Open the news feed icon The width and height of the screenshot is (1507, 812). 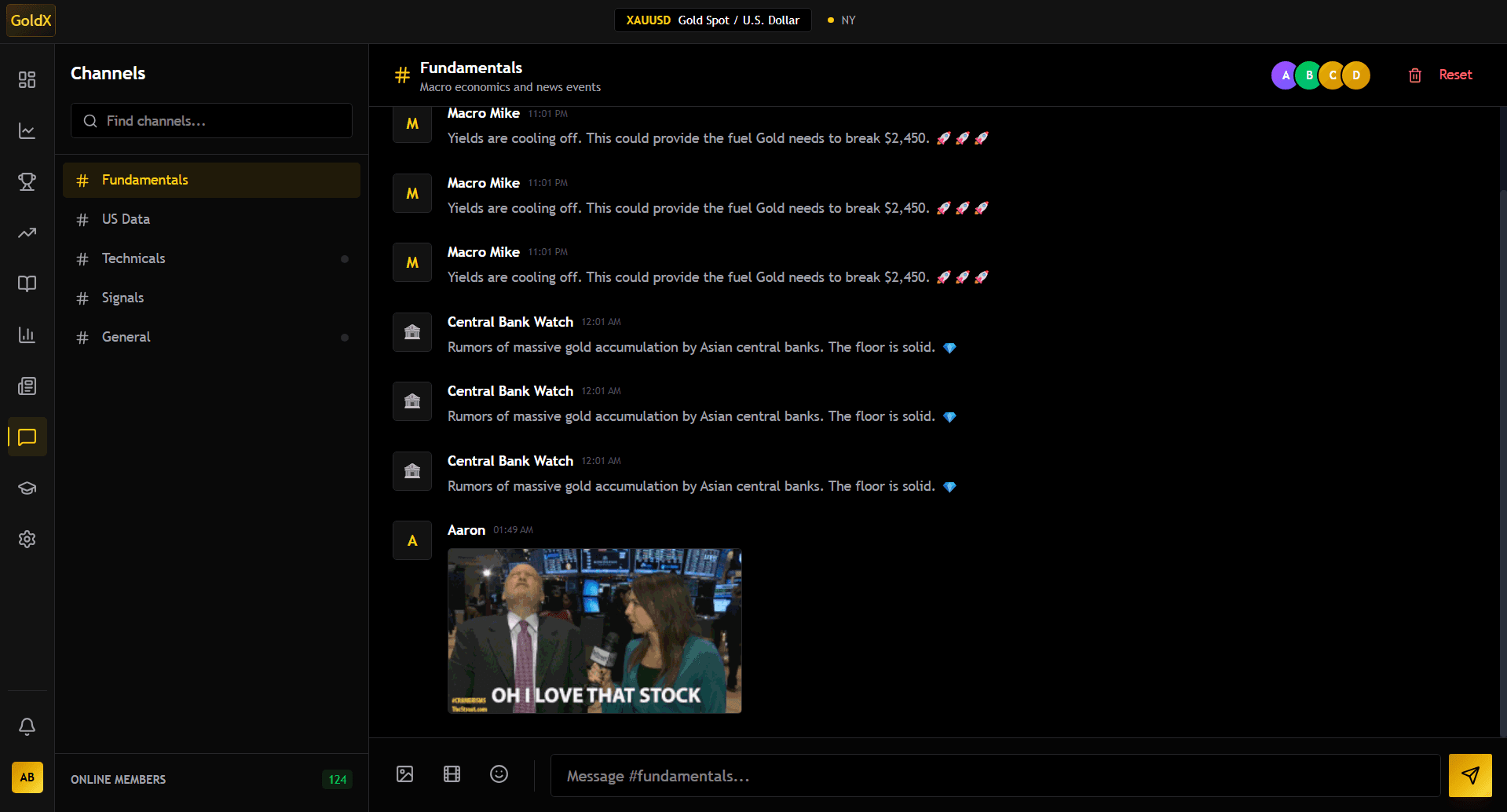tap(27, 386)
